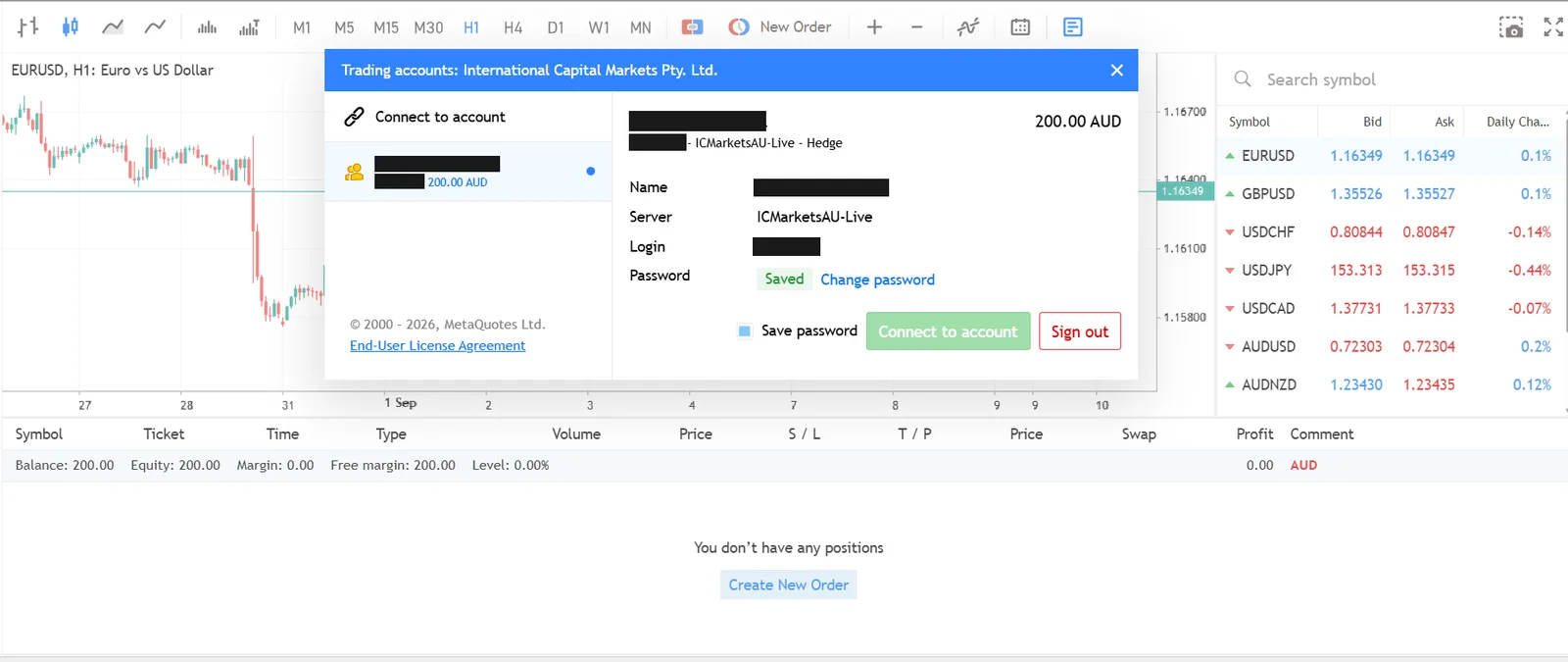1568x662 pixels.
Task: Click the green Saved password status label
Action: pyautogui.click(x=784, y=280)
